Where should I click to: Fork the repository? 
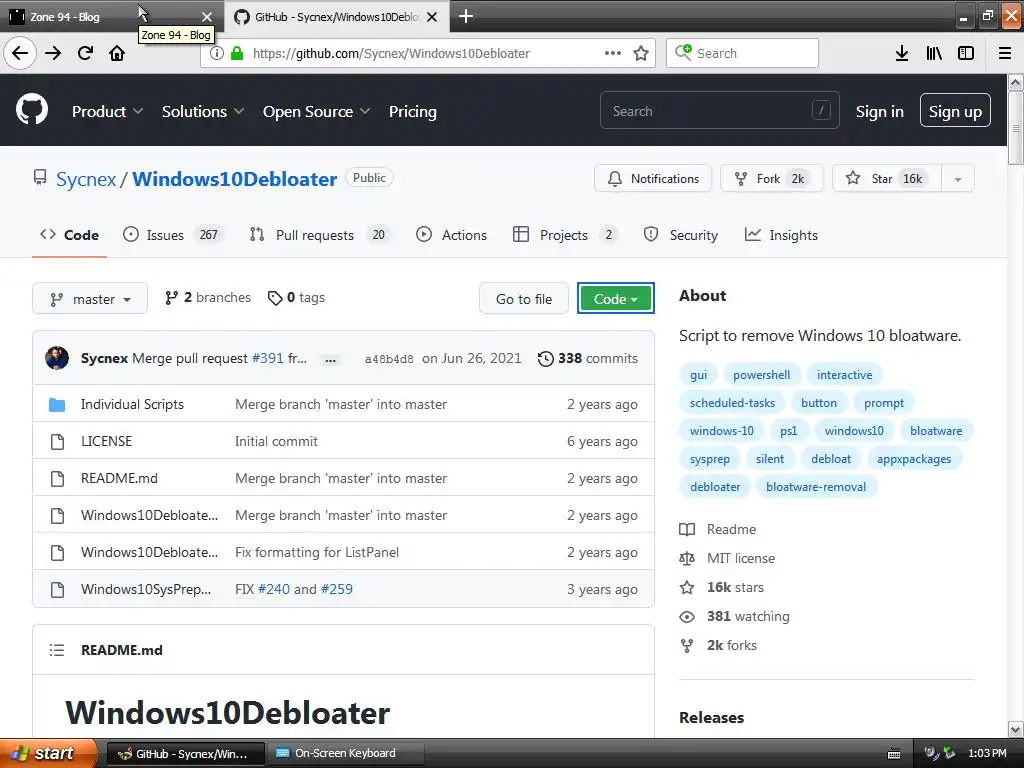click(x=771, y=179)
